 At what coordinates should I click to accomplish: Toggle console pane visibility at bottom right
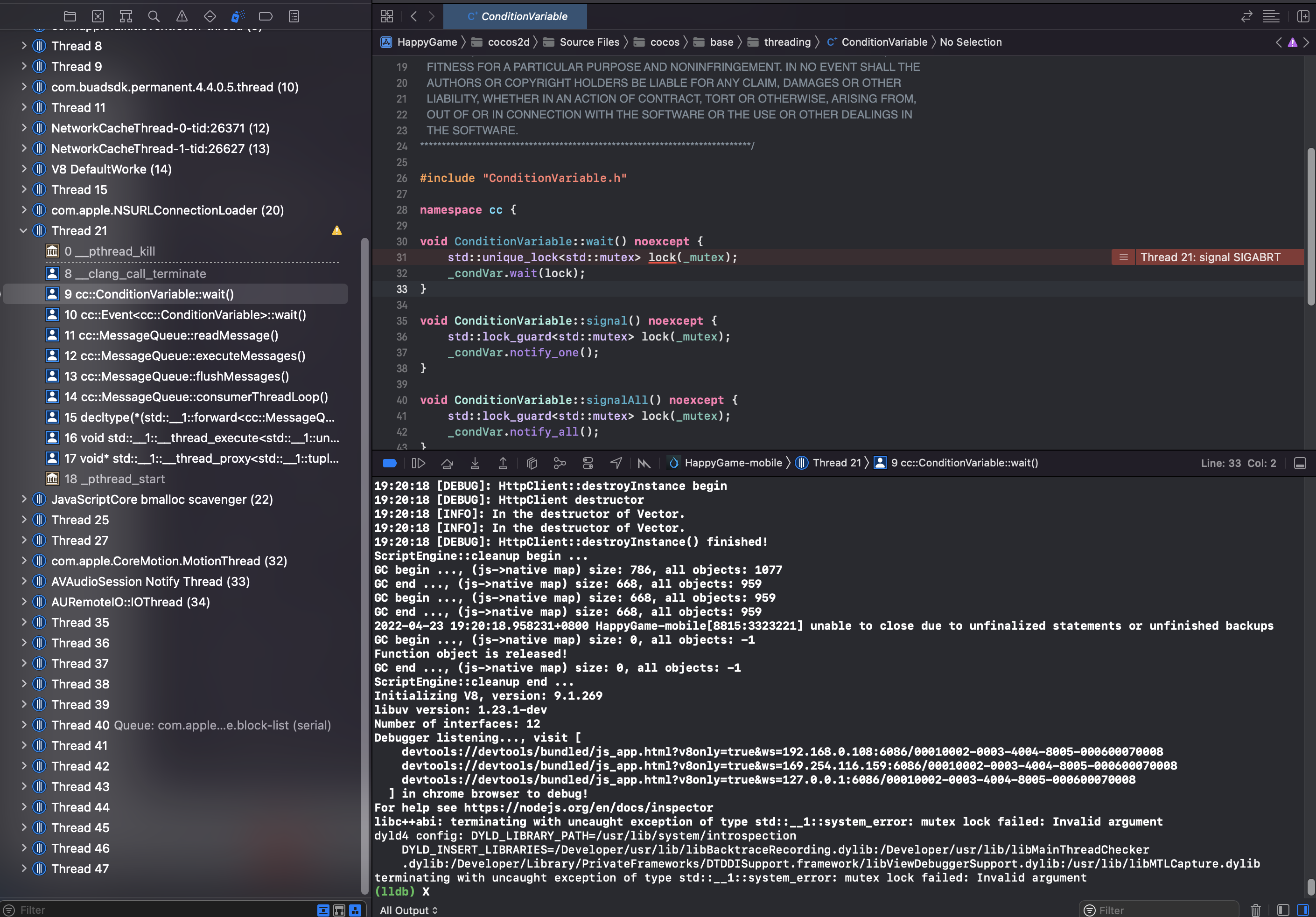tap(1302, 910)
